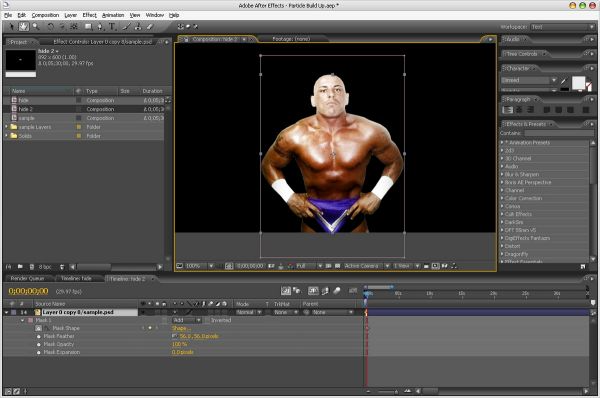600x398 pixels.
Task: Select the Type tool
Action: (x=112, y=26)
